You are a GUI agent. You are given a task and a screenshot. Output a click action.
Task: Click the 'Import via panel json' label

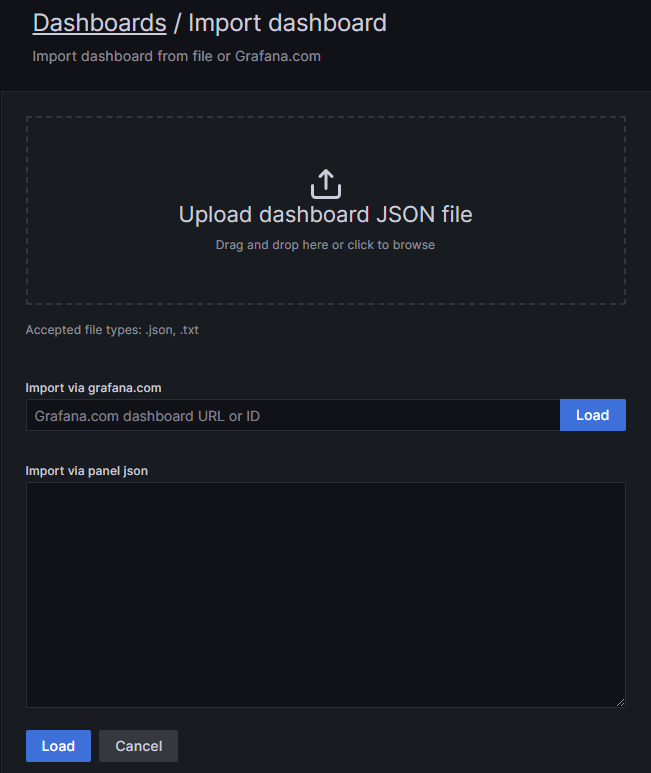coord(87,471)
